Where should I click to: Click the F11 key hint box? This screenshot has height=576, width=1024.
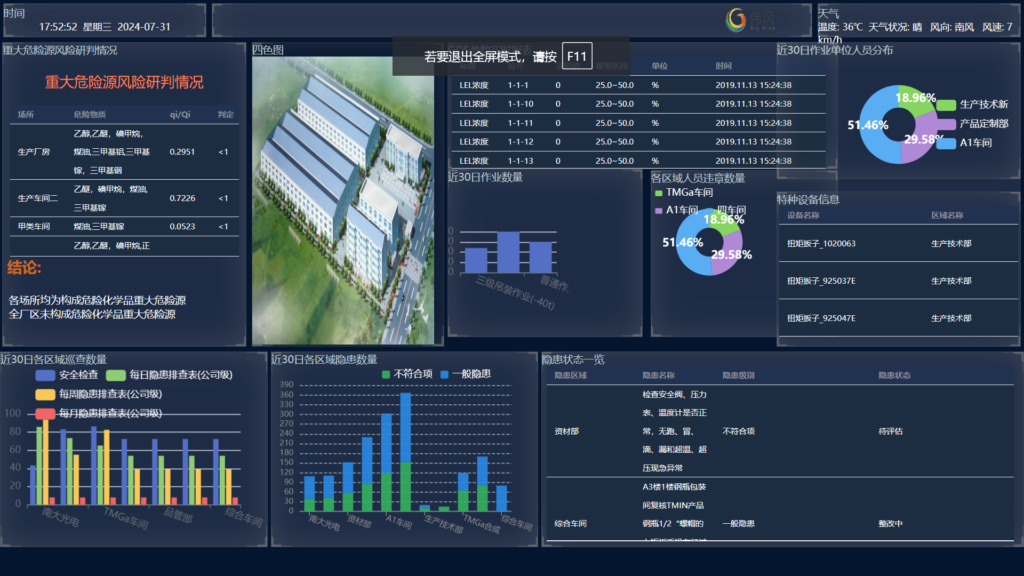577,56
